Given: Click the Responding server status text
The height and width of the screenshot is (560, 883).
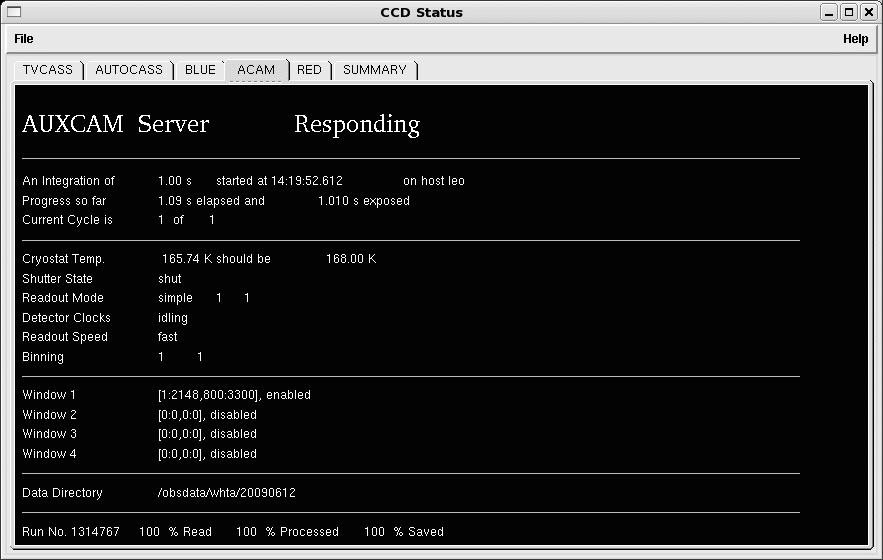Looking at the screenshot, I should [356, 125].
